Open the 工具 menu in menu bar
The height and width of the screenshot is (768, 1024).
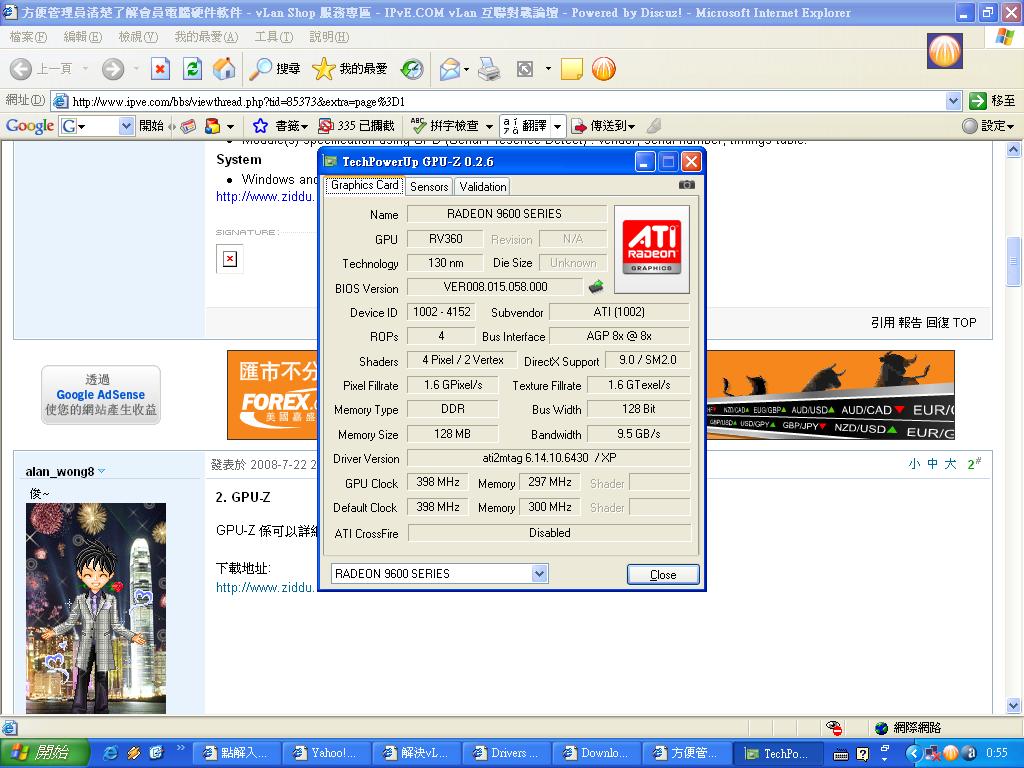(272, 37)
